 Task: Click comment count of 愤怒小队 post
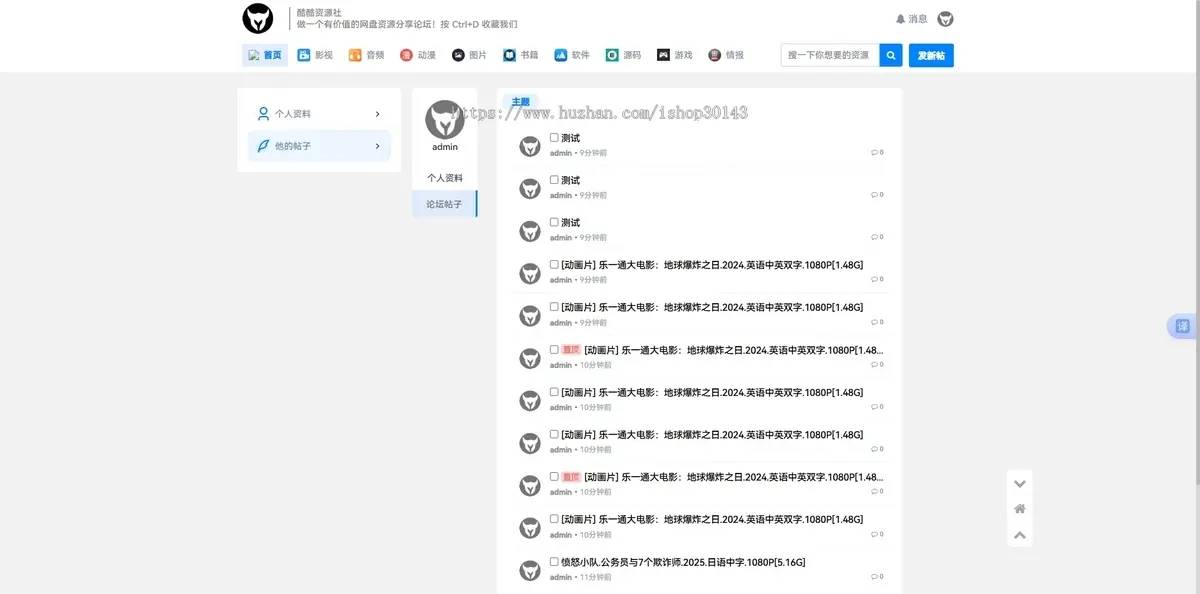tap(877, 576)
